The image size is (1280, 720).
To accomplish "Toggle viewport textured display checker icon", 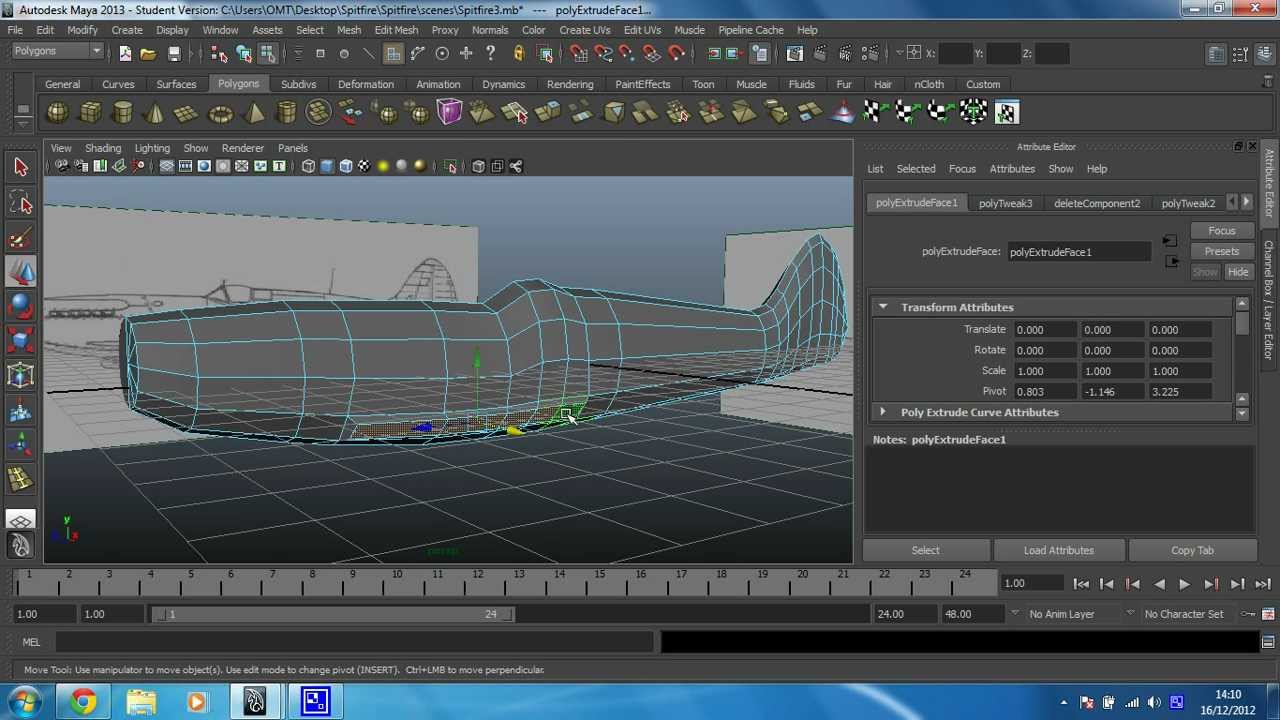I will pos(365,166).
